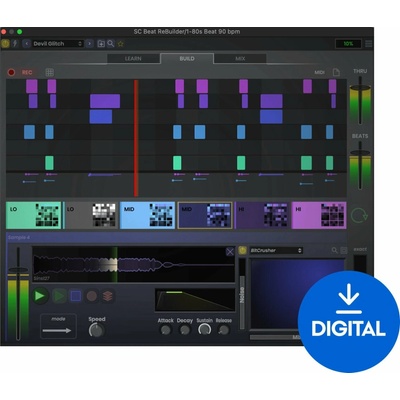Click the blue square stop button
400x400 pixels.
point(76,296)
